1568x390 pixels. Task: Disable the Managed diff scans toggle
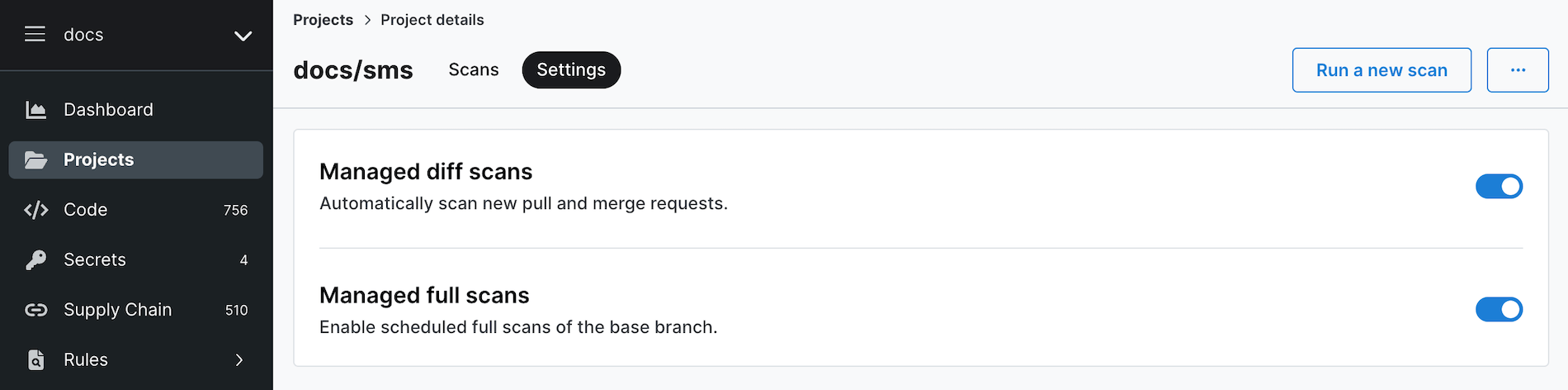coord(1499,187)
